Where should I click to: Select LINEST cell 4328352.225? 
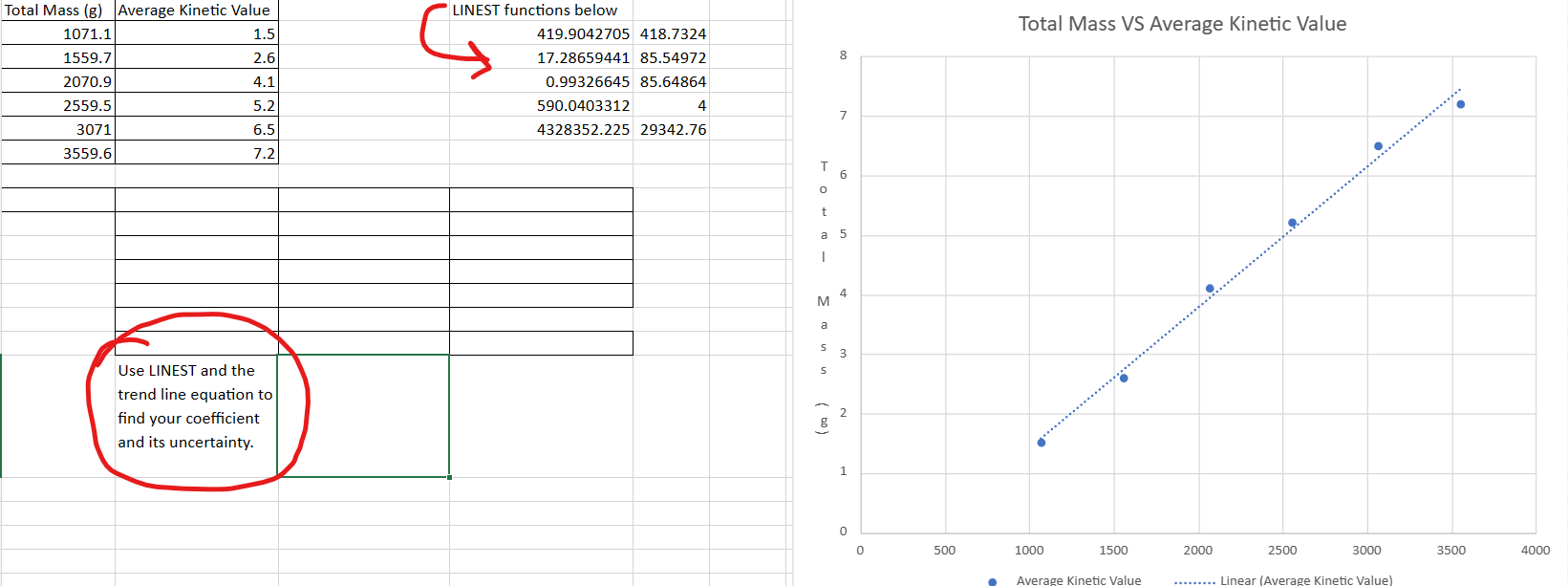(541, 129)
